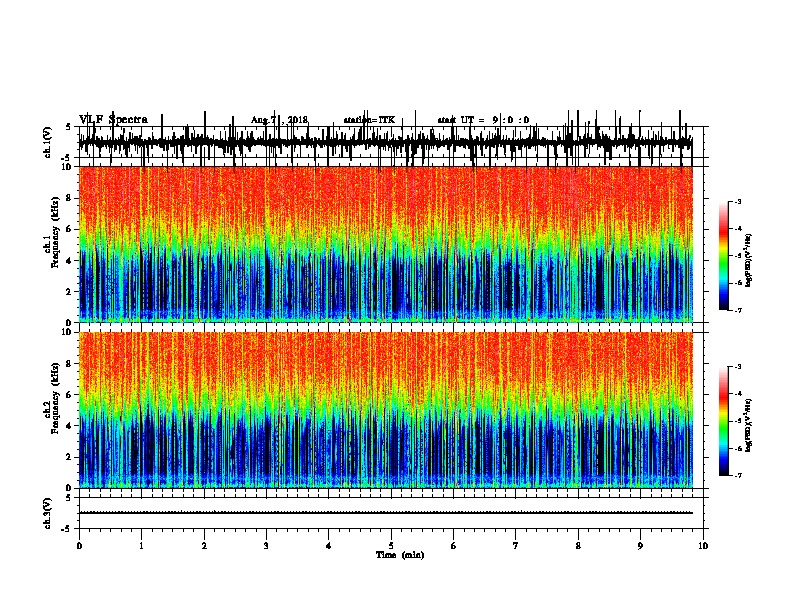Select the ch.3(V) axis label
The width and height of the screenshot is (792, 612).
point(47,513)
